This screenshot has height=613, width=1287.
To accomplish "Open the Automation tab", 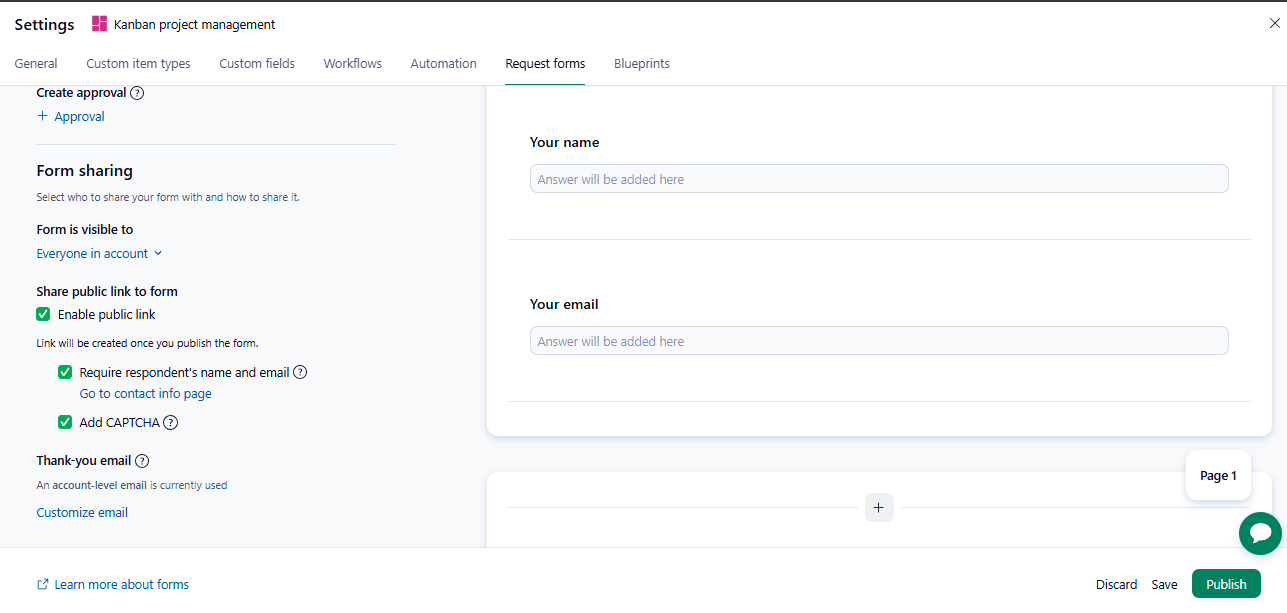I will (x=443, y=63).
